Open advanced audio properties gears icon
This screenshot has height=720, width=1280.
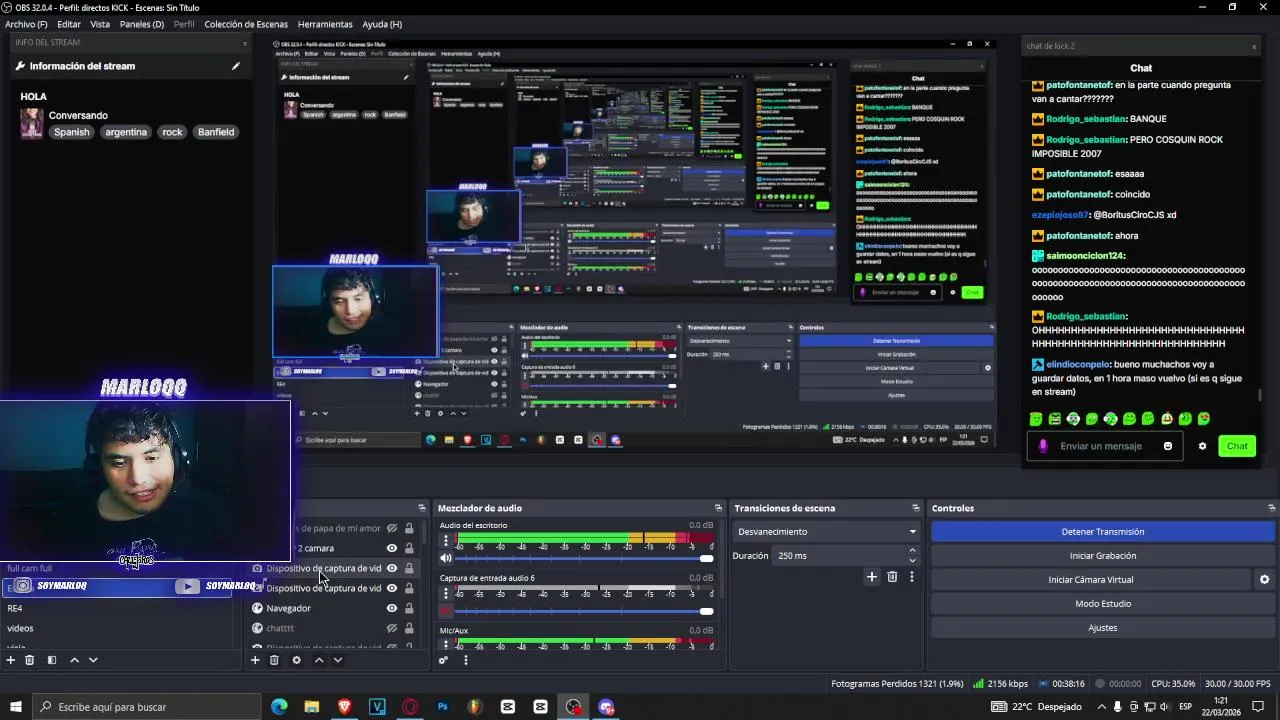[443, 660]
